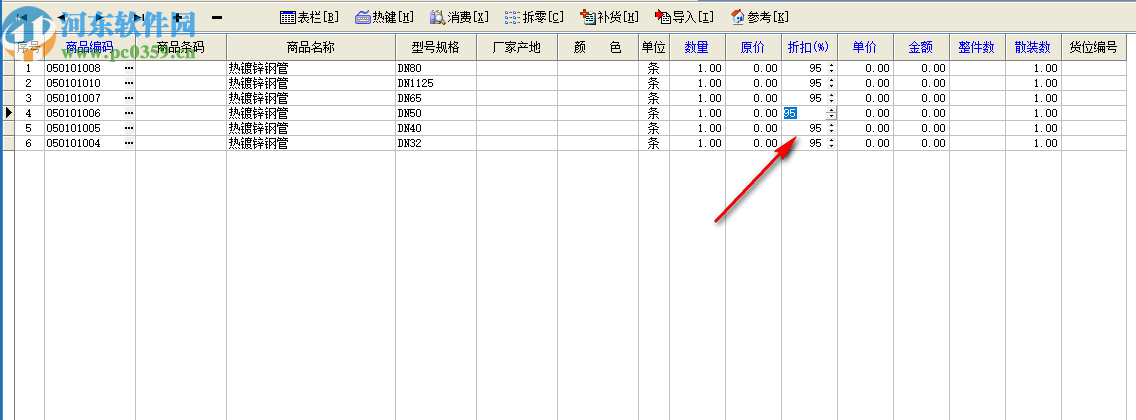
Task: Click the 厂家产地 column header
Action: coord(517,48)
